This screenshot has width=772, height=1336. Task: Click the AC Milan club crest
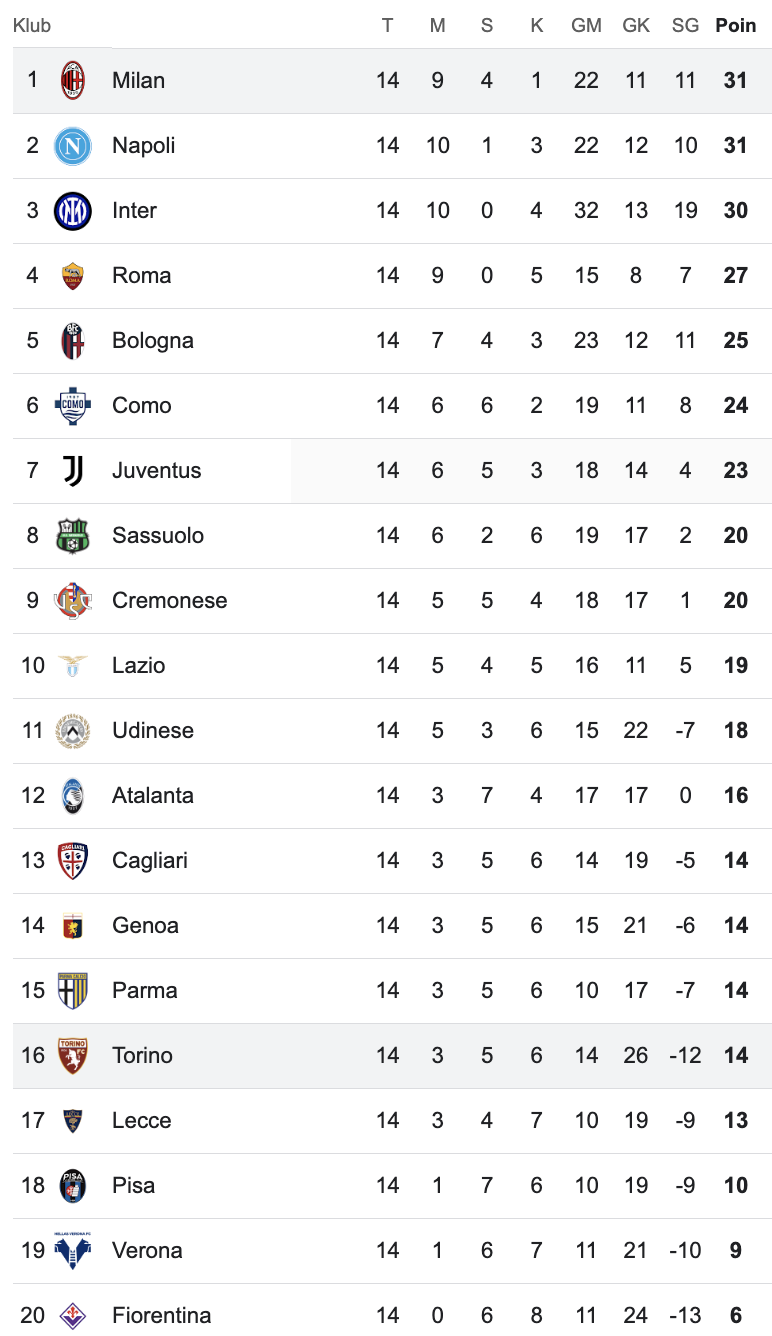click(73, 80)
